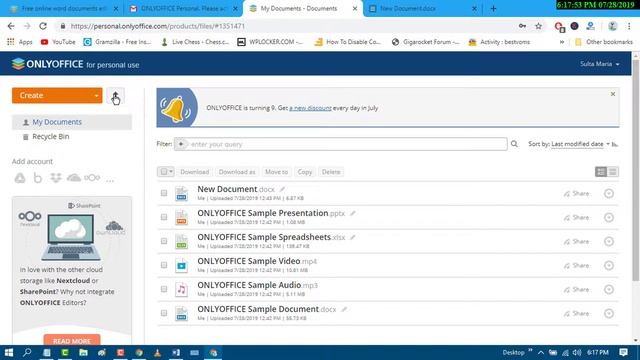Select ONLYOFFICE Sample Presentation checkbox
The height and width of the screenshot is (360, 640).
pos(164,217)
